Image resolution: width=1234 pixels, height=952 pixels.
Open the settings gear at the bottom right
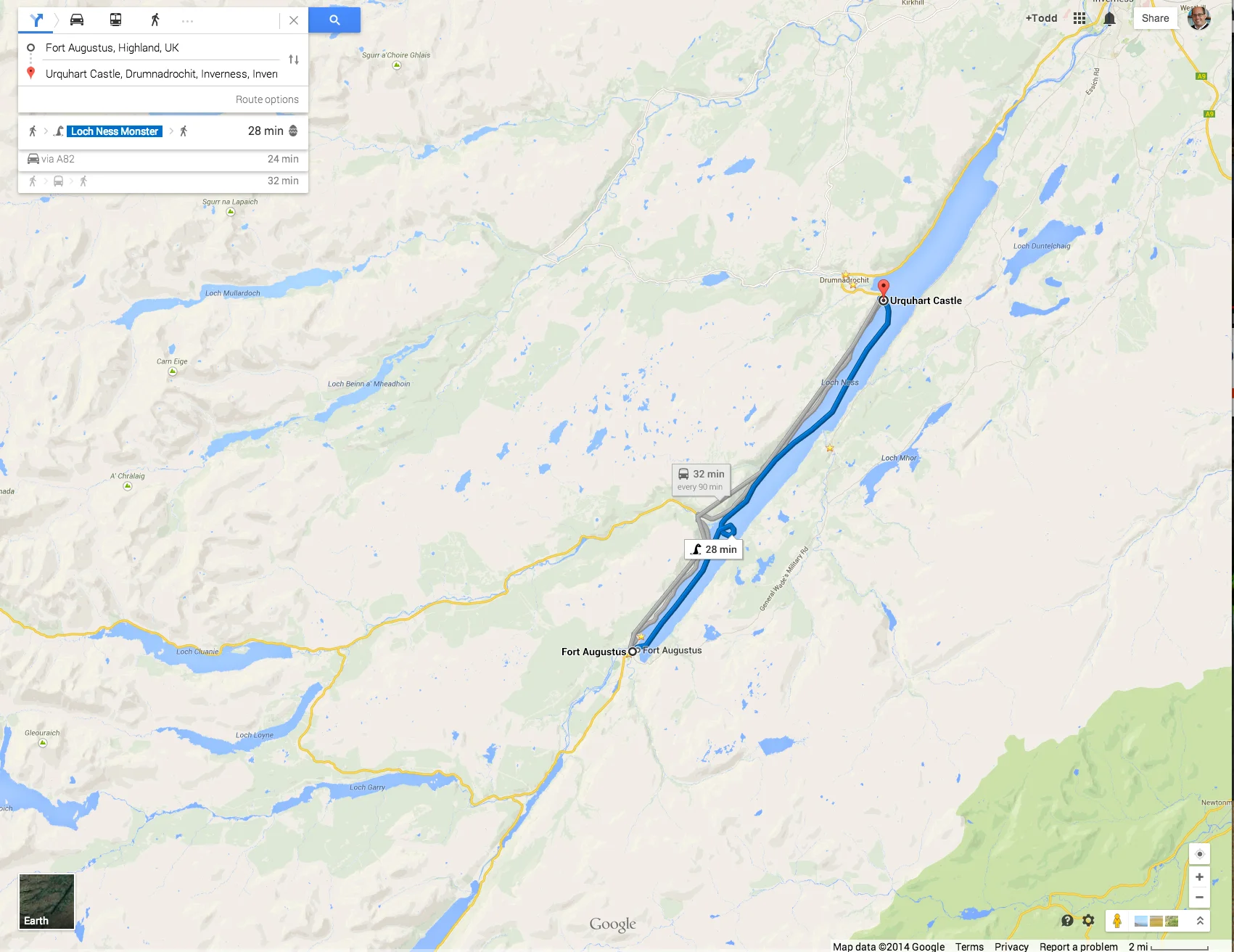click(x=1088, y=920)
